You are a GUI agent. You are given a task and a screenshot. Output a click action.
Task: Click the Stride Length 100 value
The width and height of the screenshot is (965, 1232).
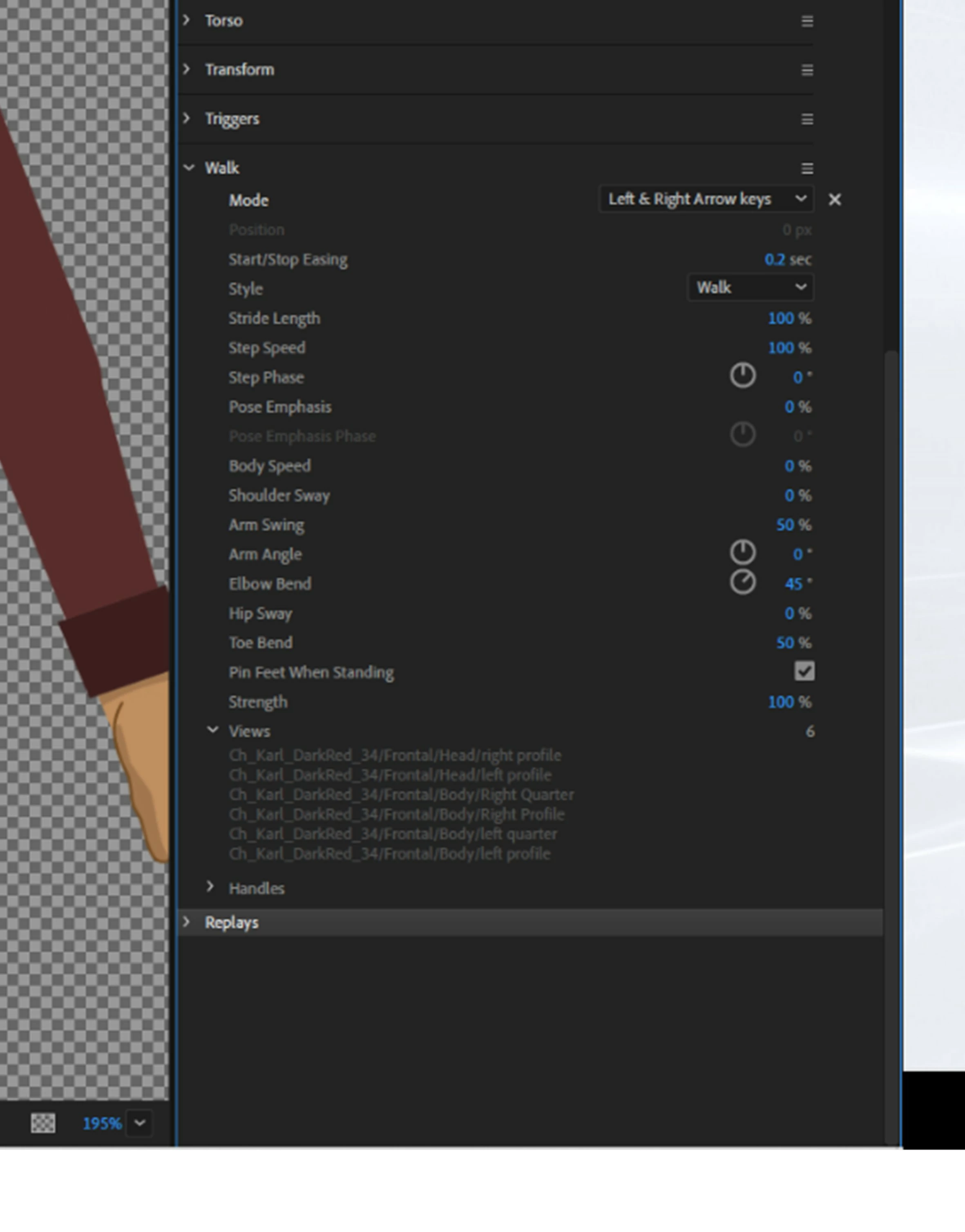781,318
